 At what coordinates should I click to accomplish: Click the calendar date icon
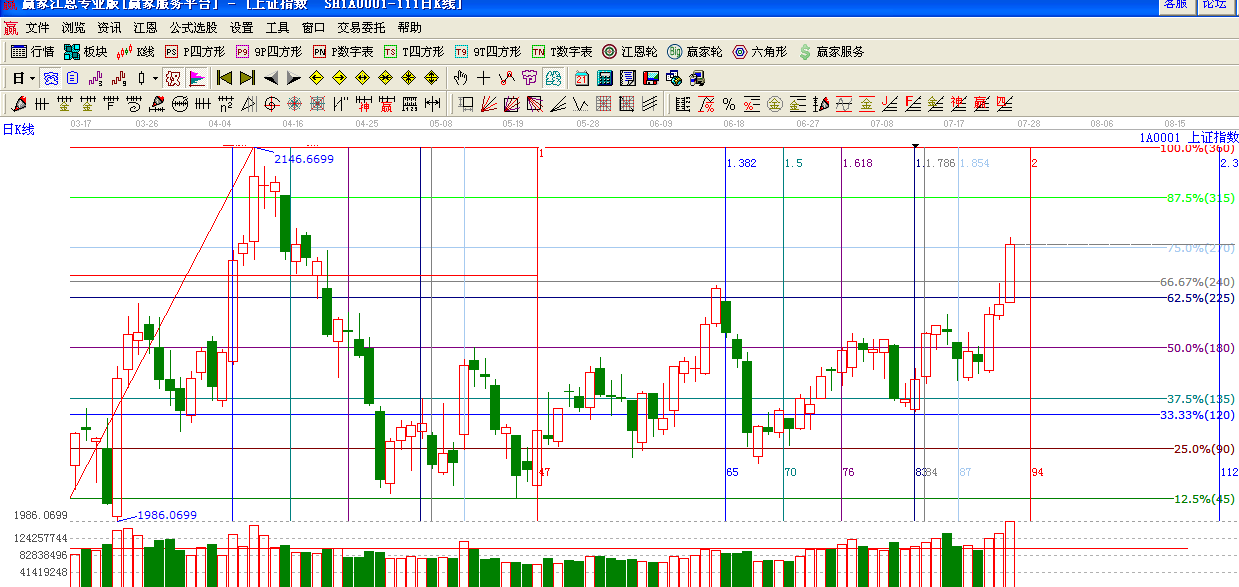582,78
